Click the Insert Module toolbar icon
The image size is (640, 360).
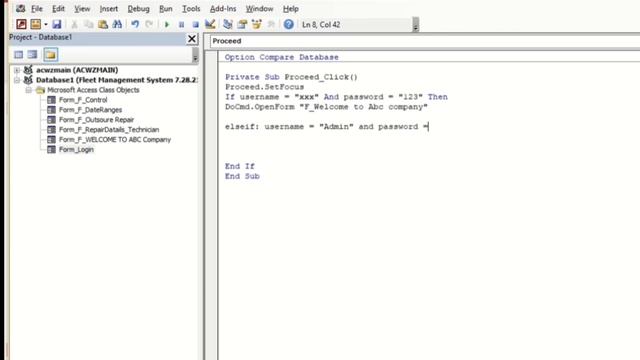point(36,24)
